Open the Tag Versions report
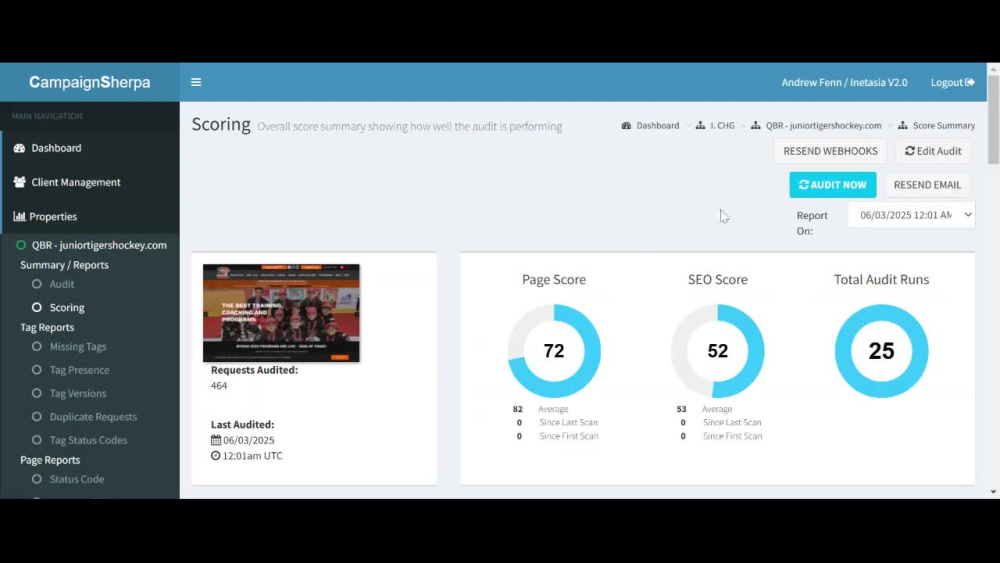The width and height of the screenshot is (1000, 563). click(78, 393)
